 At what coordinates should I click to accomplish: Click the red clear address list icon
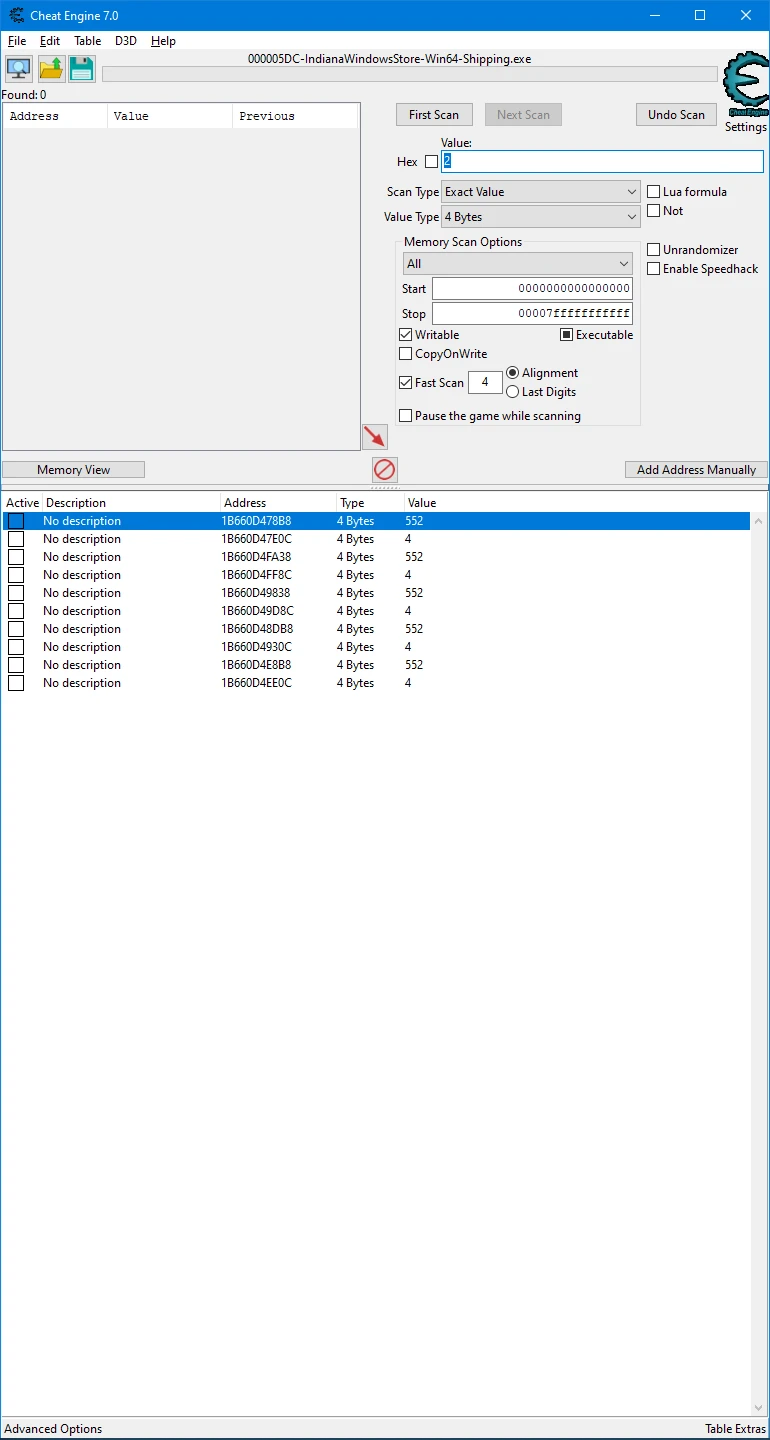(384, 469)
